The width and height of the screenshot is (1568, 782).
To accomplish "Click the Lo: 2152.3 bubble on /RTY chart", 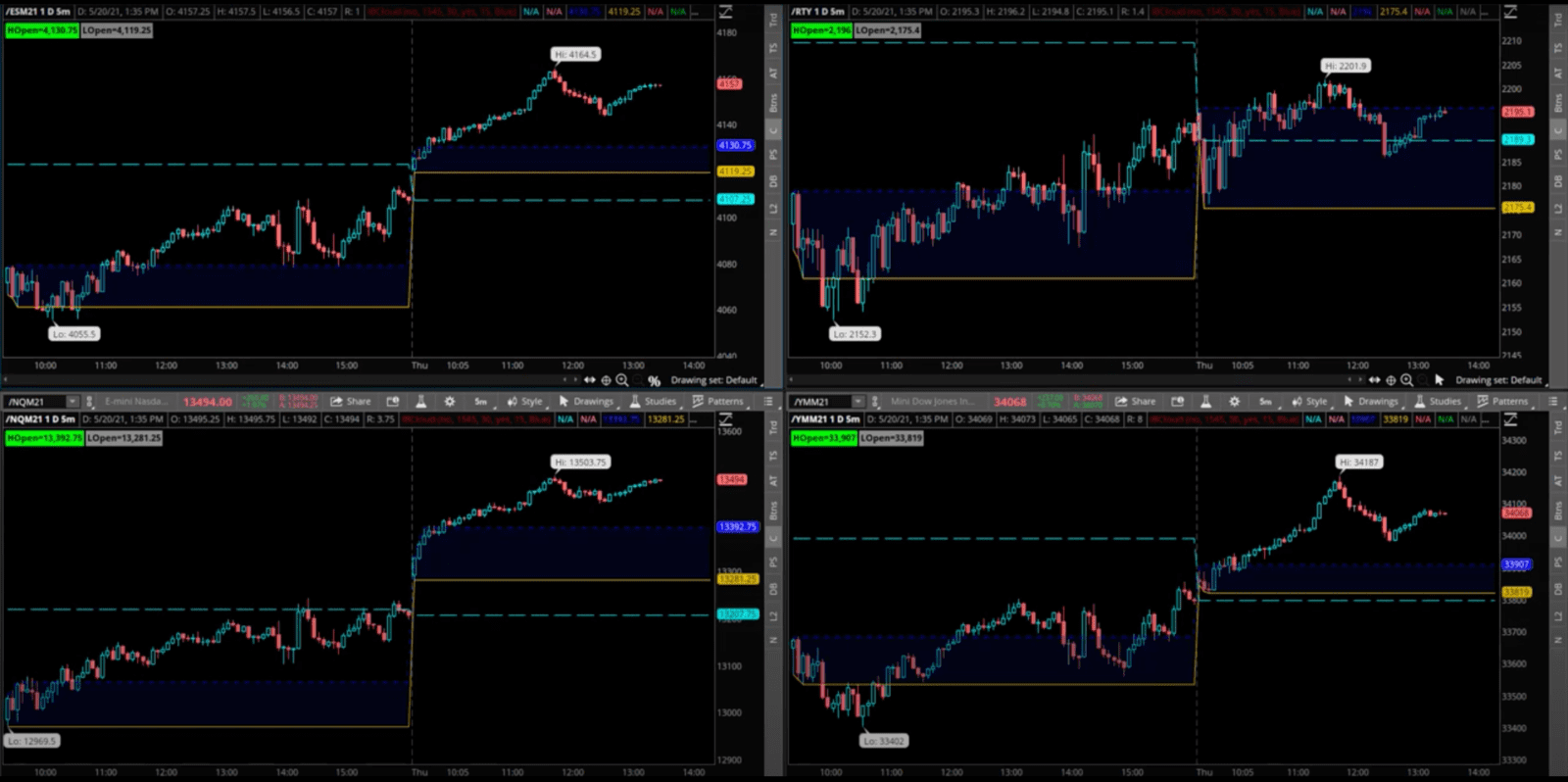I will coord(856,334).
